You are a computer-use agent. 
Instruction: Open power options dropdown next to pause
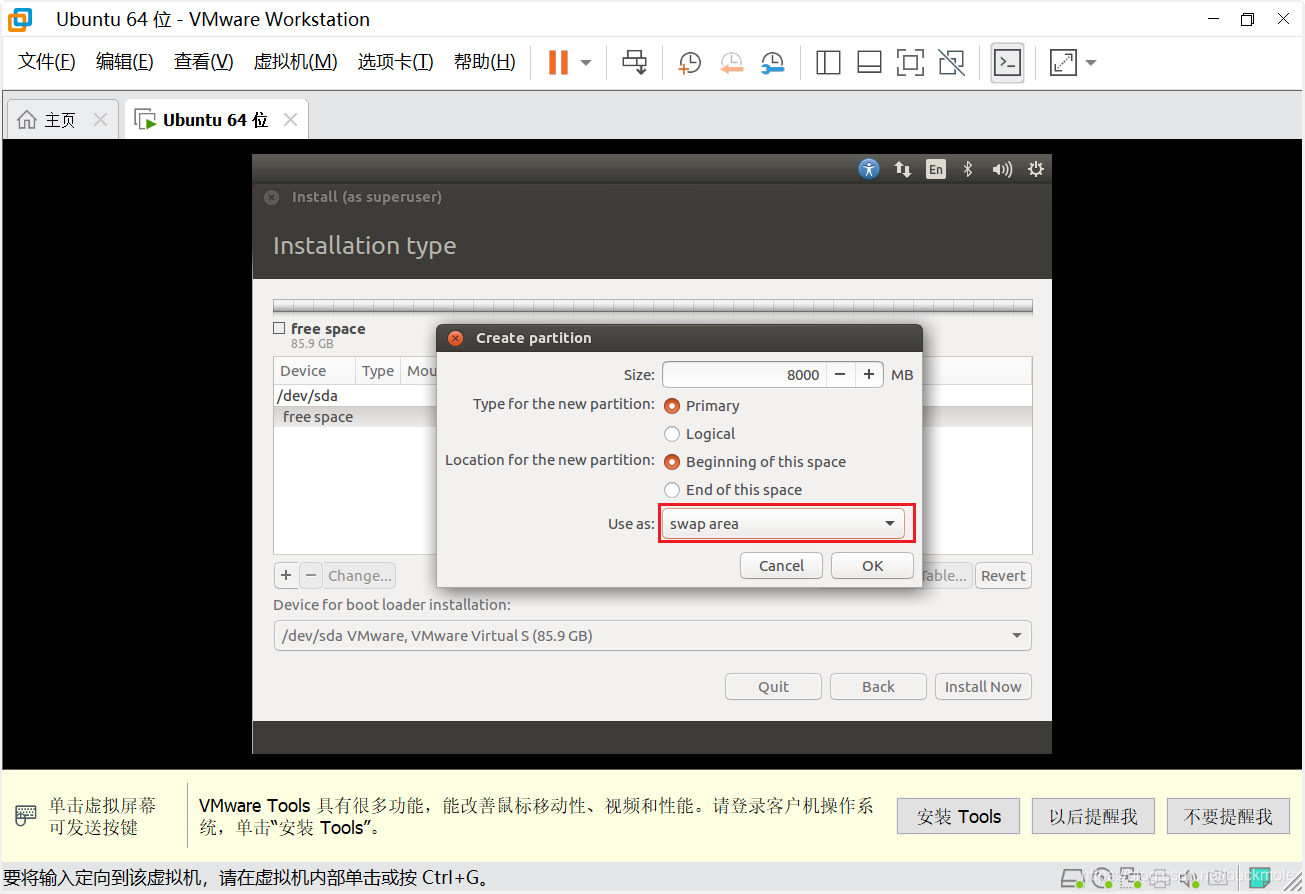pos(586,62)
